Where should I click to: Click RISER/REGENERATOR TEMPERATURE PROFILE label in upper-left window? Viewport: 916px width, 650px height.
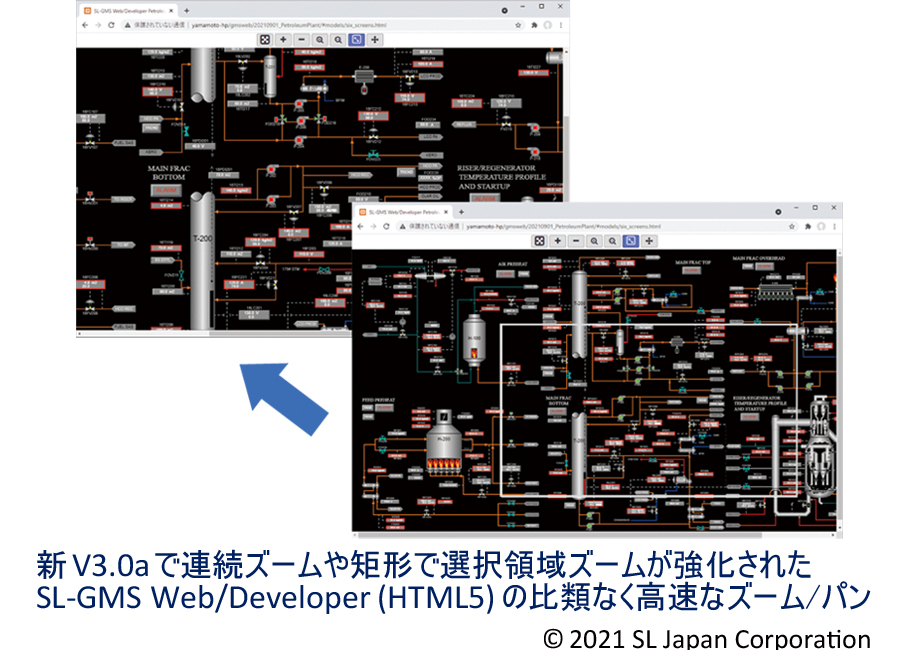502,177
